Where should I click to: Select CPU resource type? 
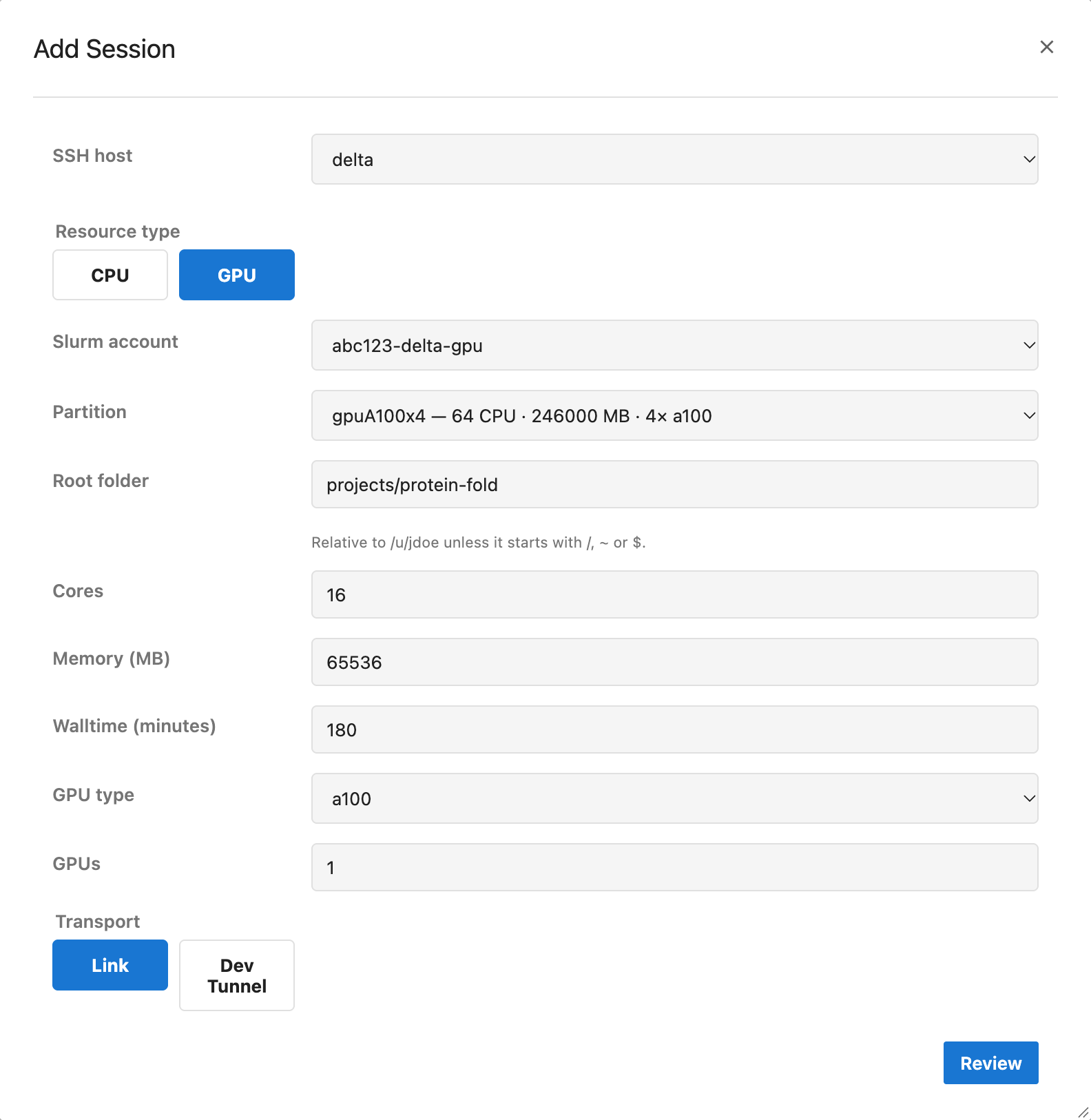pos(110,275)
